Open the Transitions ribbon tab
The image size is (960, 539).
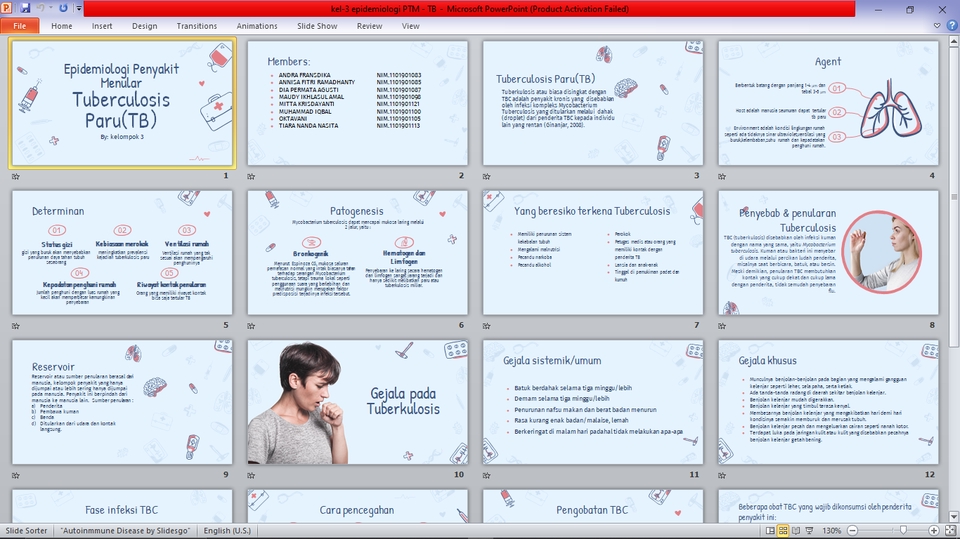pyautogui.click(x=197, y=26)
